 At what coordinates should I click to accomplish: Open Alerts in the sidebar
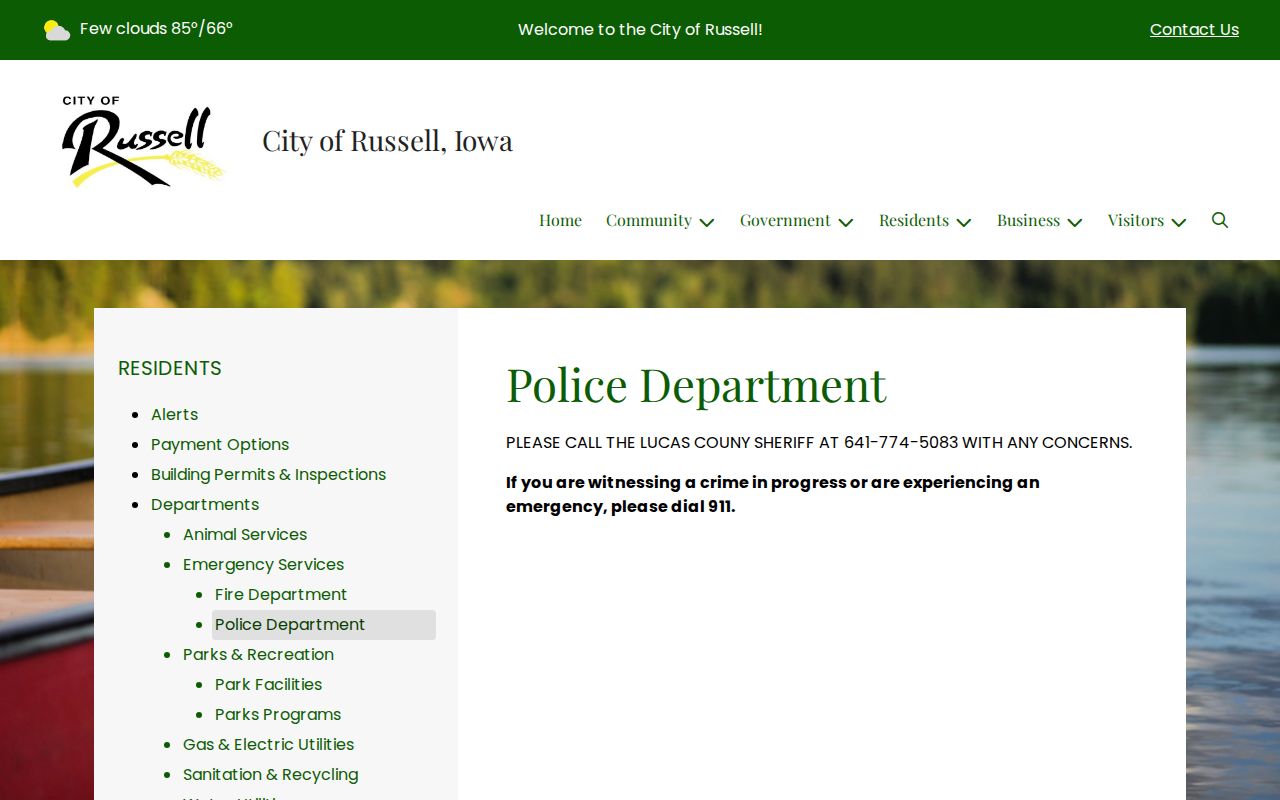[174, 414]
